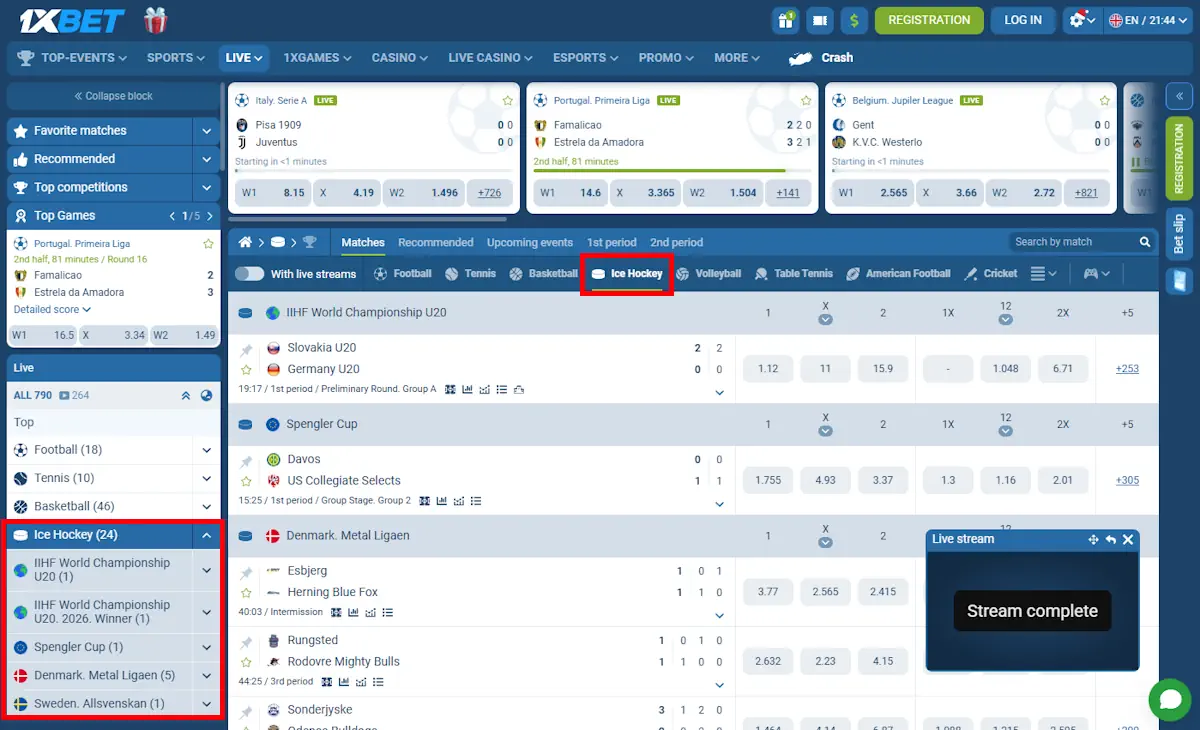Screen dimensions: 1200x730
Task: Collapse the Ice Hockey sidebar section
Action: (x=206, y=534)
